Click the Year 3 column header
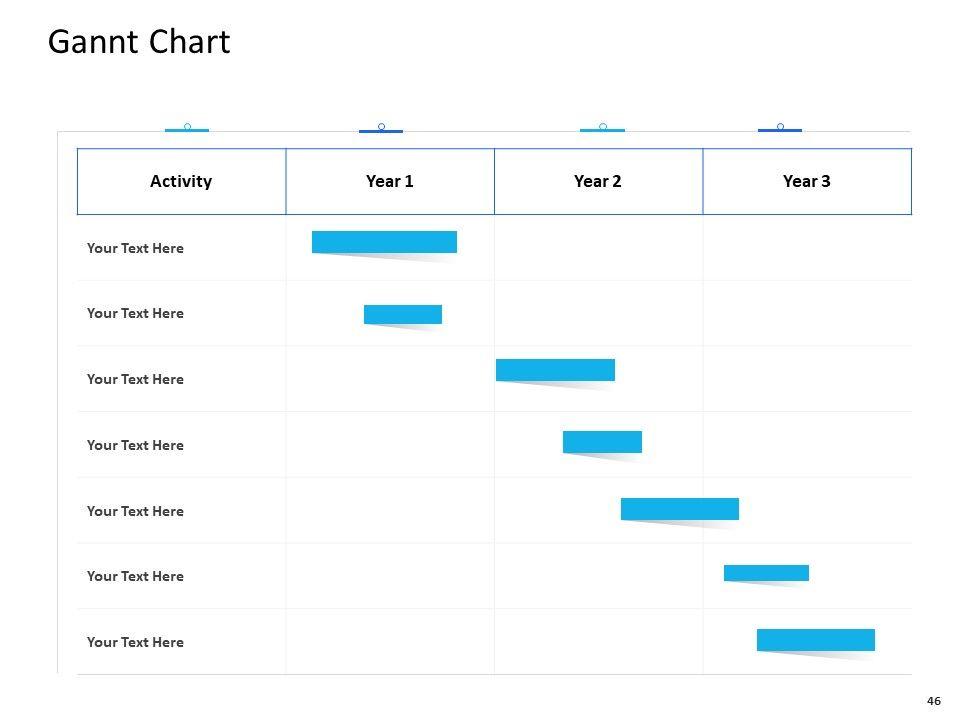 (807, 181)
